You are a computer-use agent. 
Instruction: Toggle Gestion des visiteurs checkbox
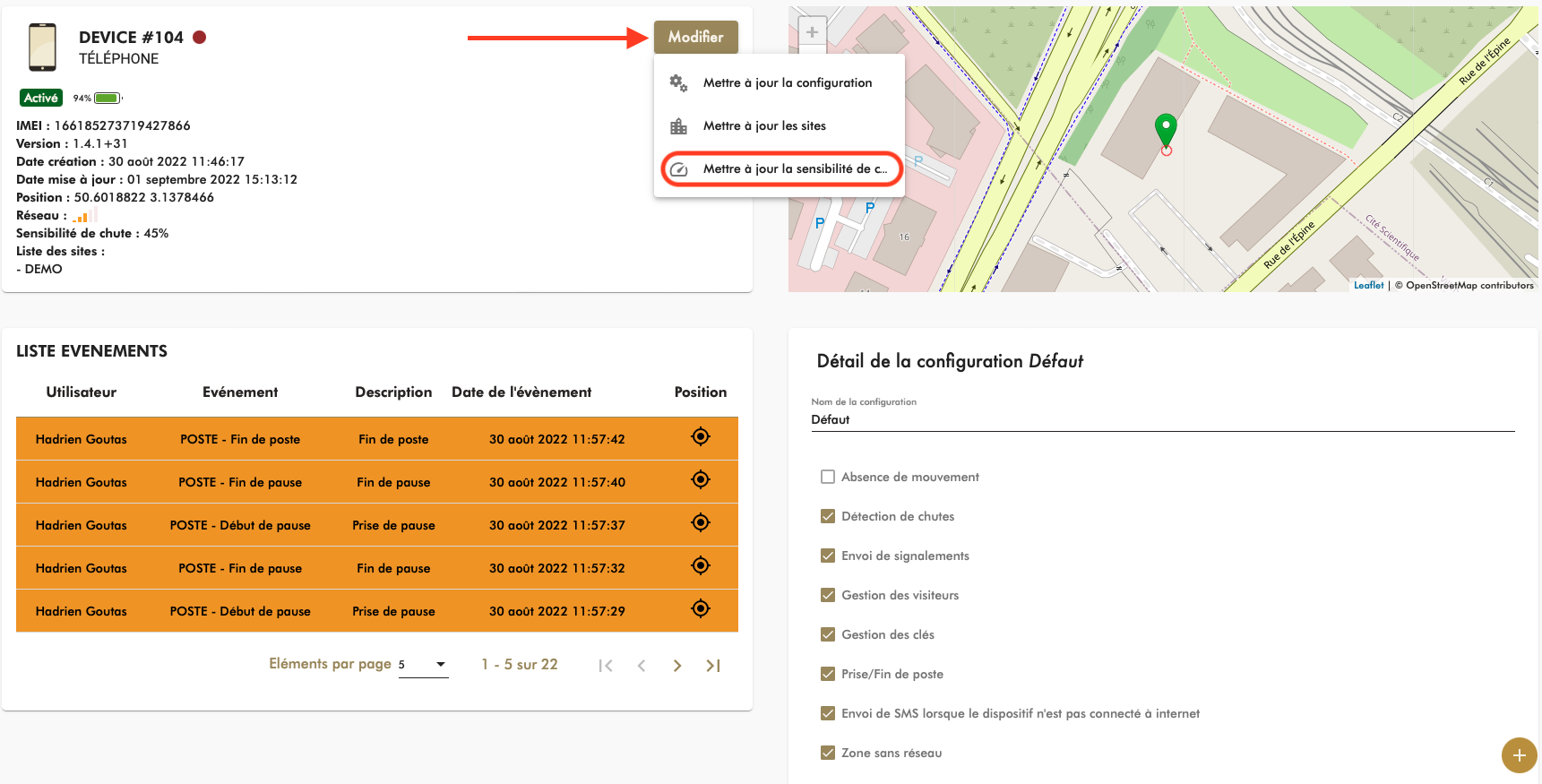tap(828, 595)
